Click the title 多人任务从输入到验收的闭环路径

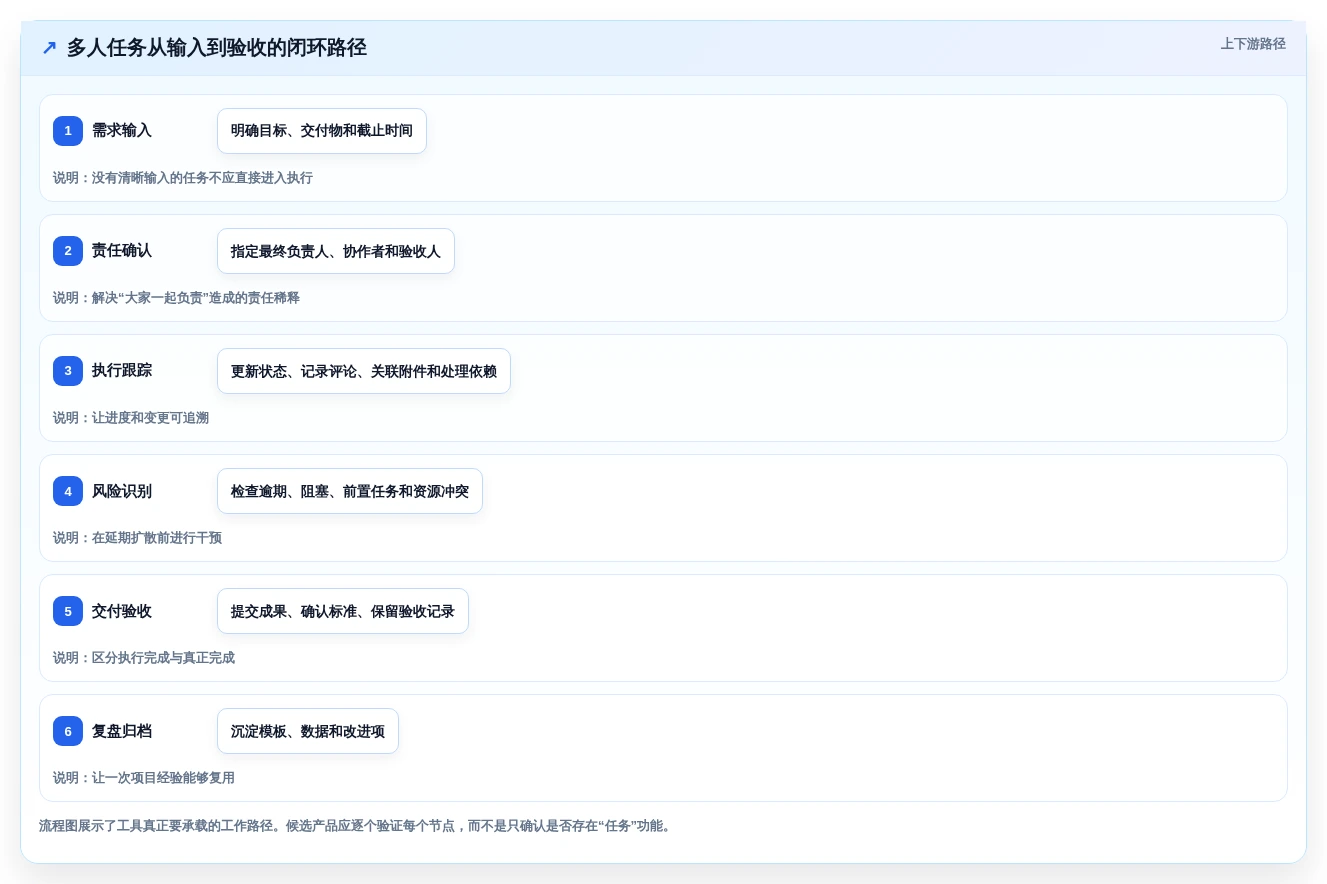pos(217,48)
